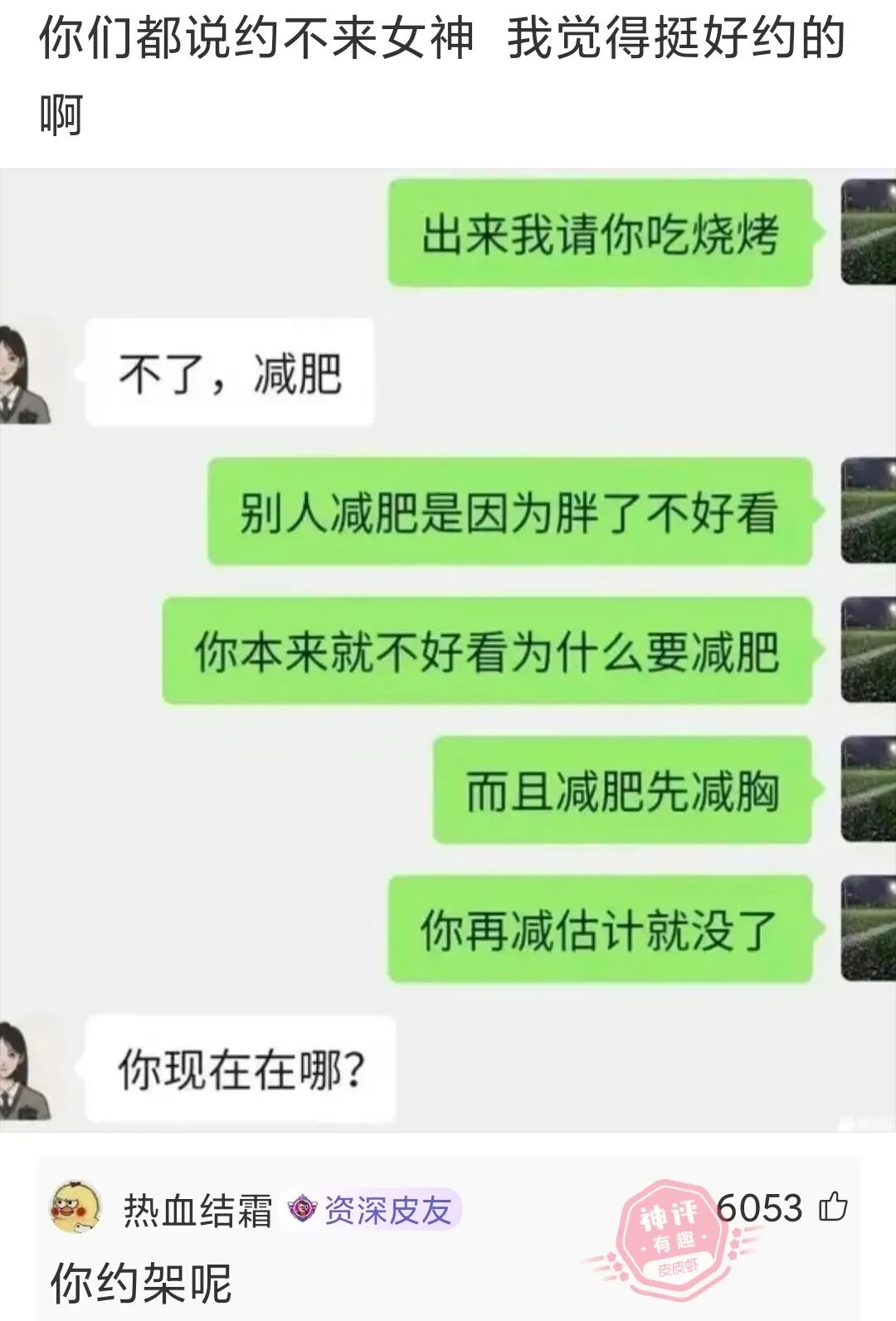
Task: Tap message bubble 你本来就不好看为什么要减肥
Action: point(487,651)
